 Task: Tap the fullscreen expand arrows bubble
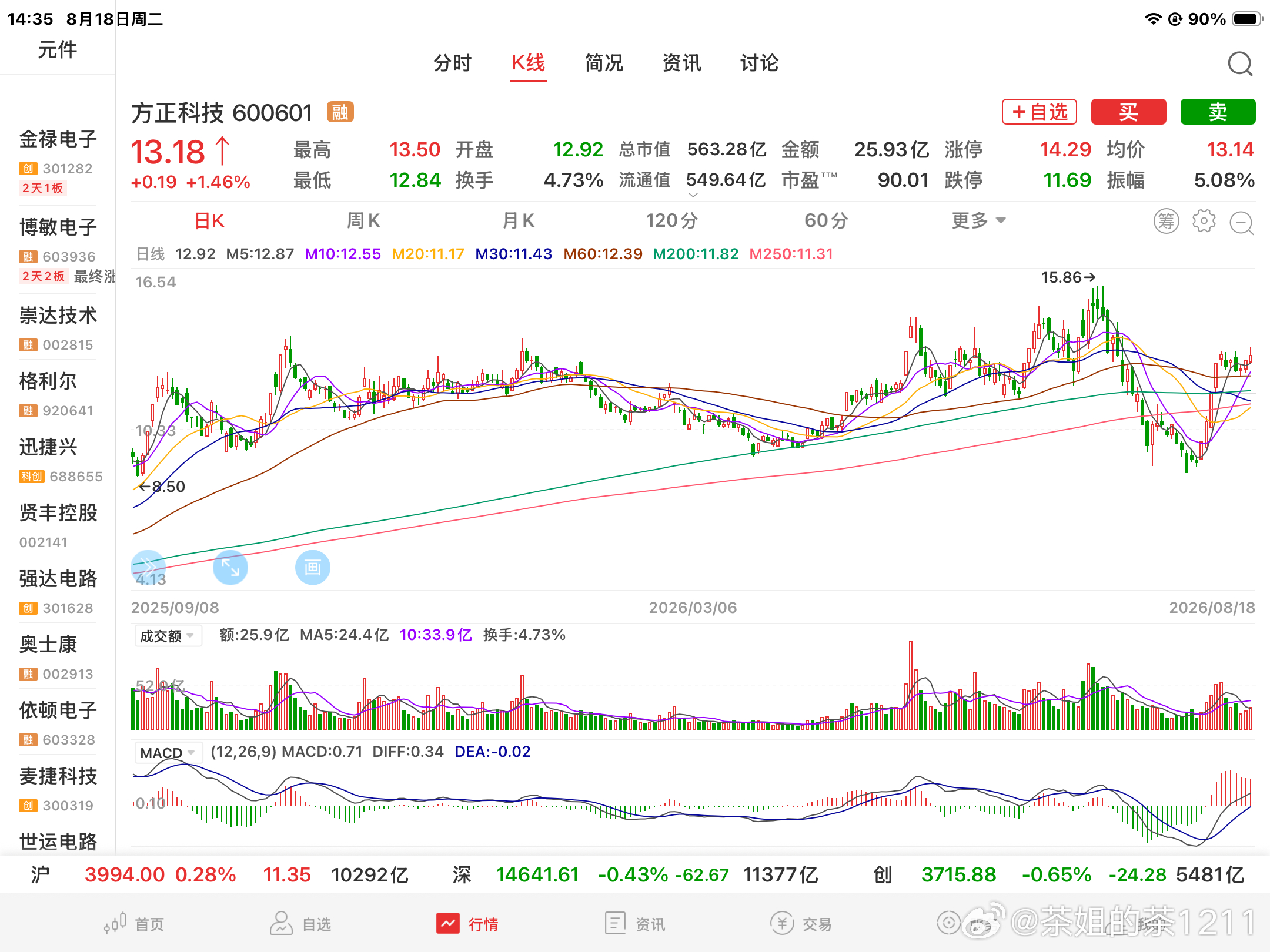230,568
